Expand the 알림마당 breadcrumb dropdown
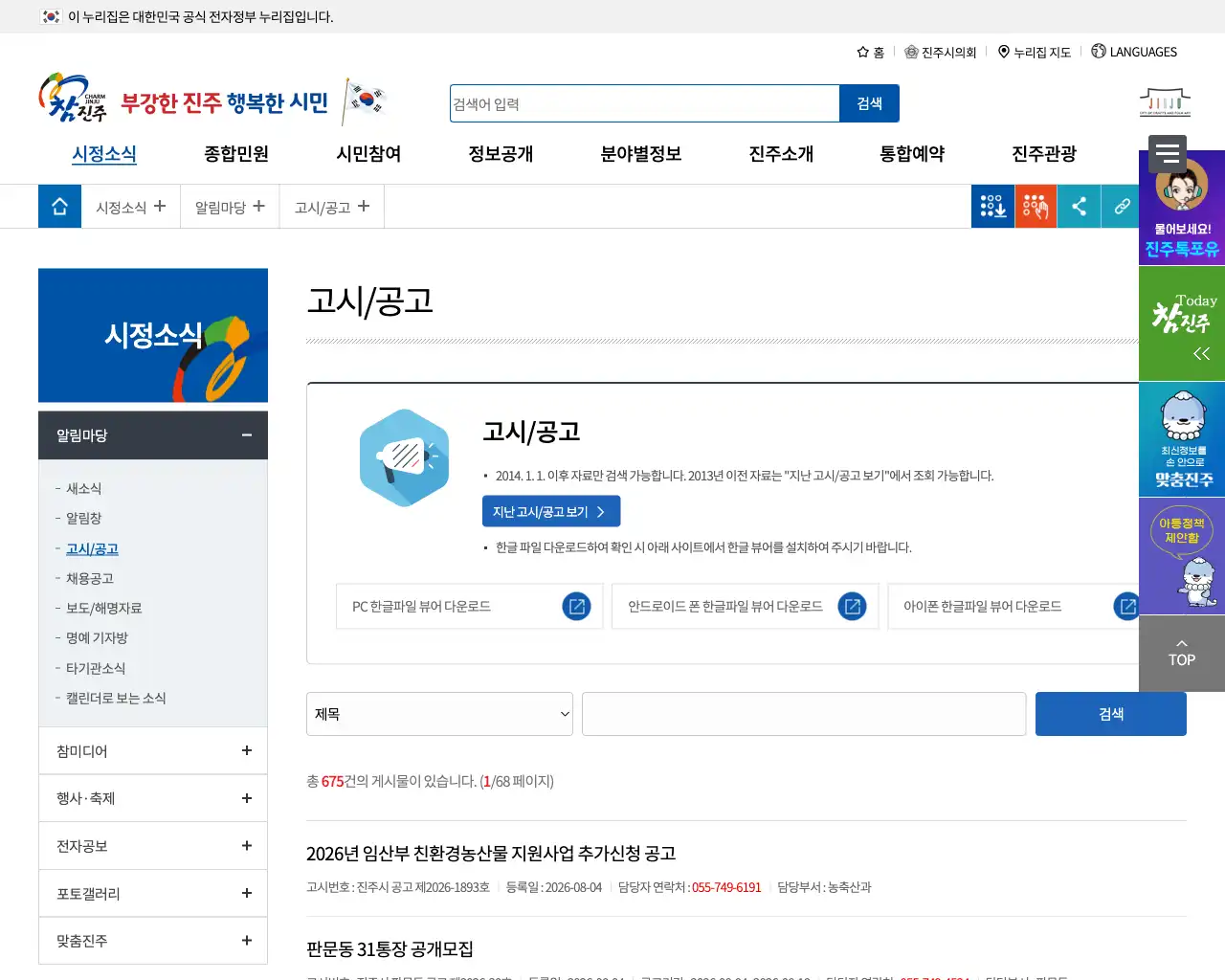The image size is (1225, 980). tap(230, 207)
